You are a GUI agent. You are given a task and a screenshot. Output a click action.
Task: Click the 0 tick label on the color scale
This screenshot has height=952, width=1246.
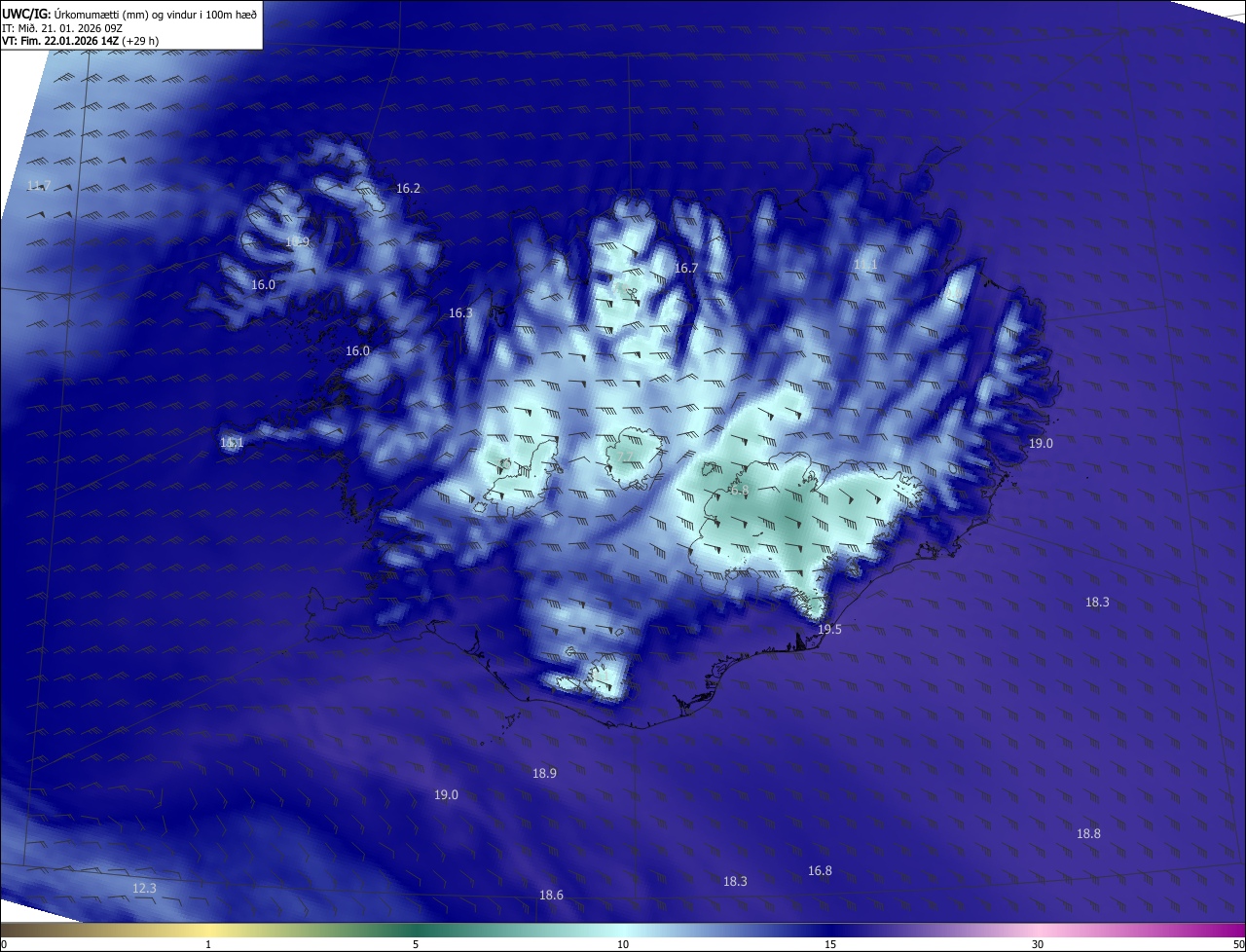tap(4, 944)
